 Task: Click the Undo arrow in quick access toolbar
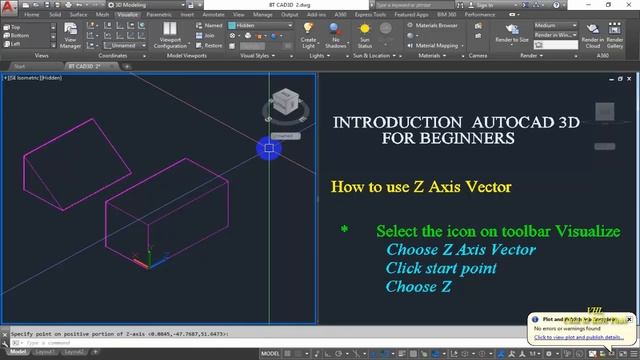click(79, 5)
